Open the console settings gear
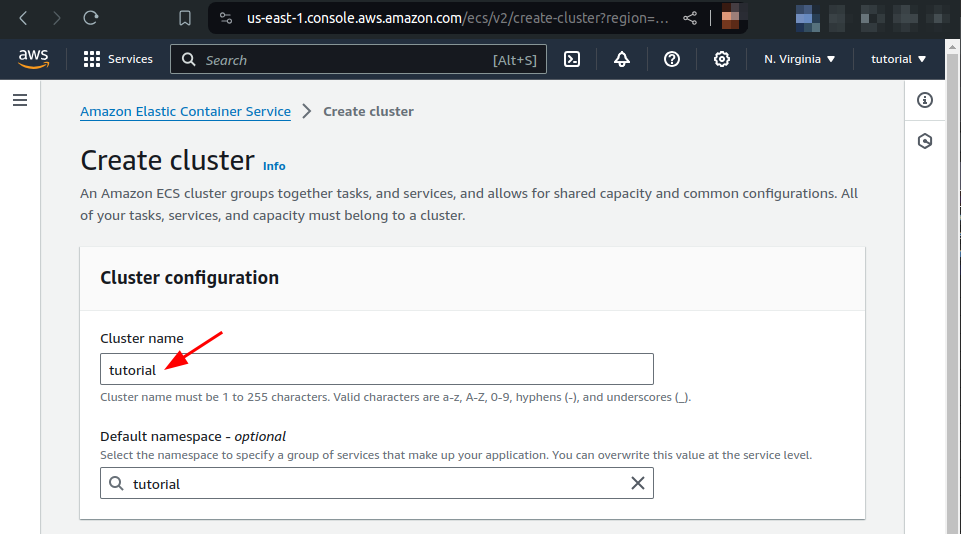961x534 pixels. point(721,59)
